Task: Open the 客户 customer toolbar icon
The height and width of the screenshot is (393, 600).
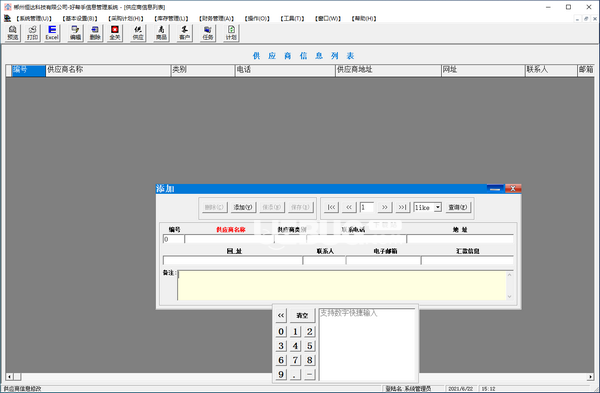Action: click(x=185, y=33)
